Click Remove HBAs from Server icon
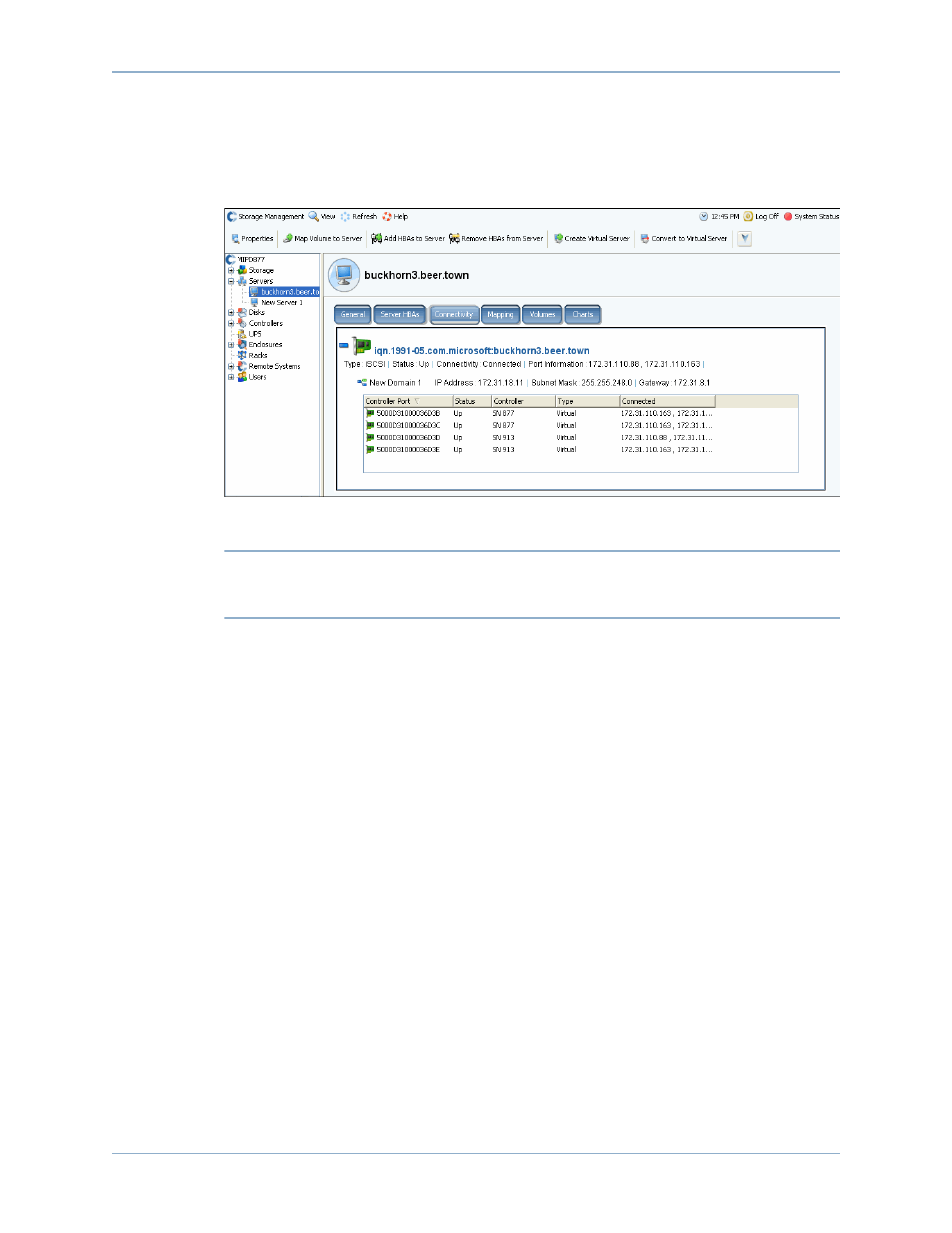This screenshot has height=1233, width=952. pos(454,239)
